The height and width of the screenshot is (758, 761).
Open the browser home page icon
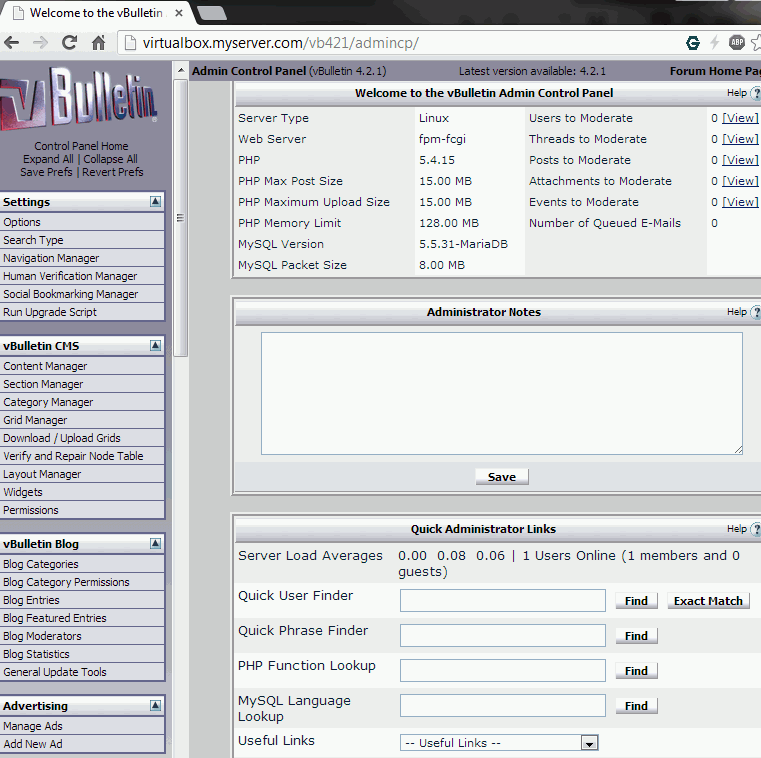coord(99,43)
